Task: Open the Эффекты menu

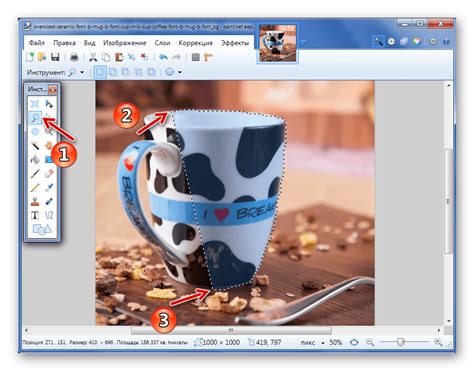Action: coord(235,43)
